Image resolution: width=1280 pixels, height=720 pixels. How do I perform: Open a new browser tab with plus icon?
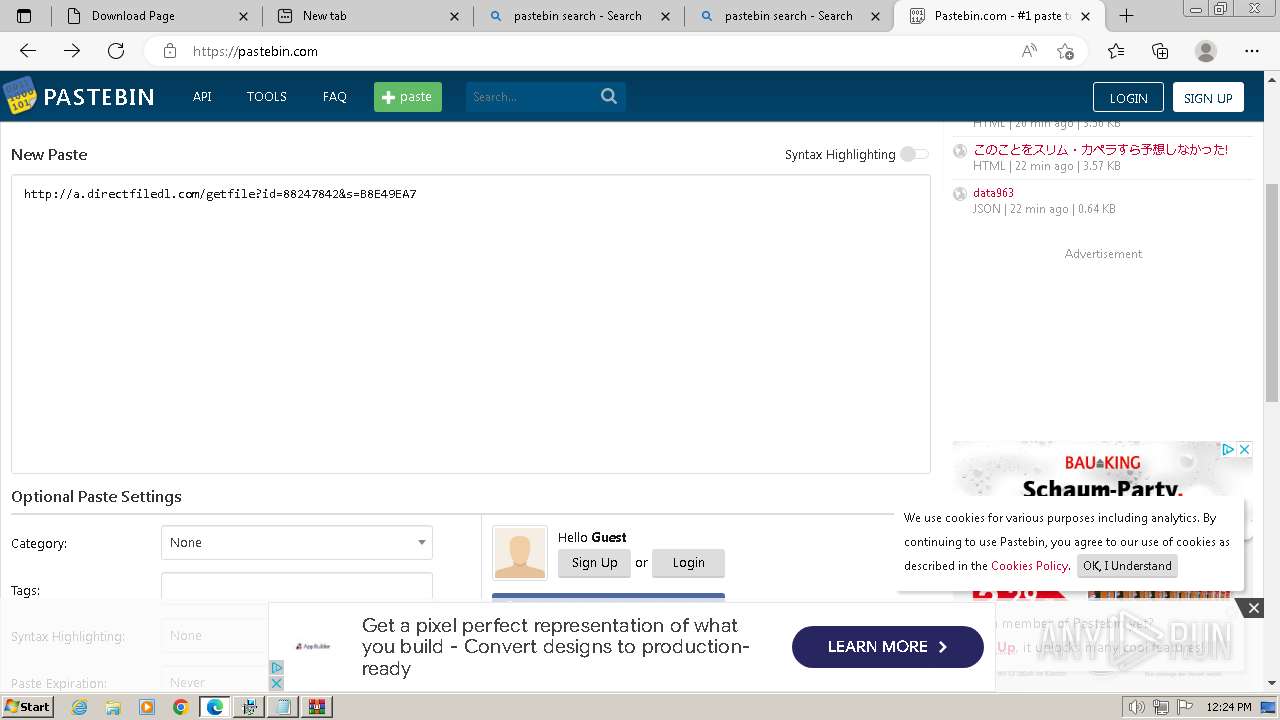click(1127, 15)
